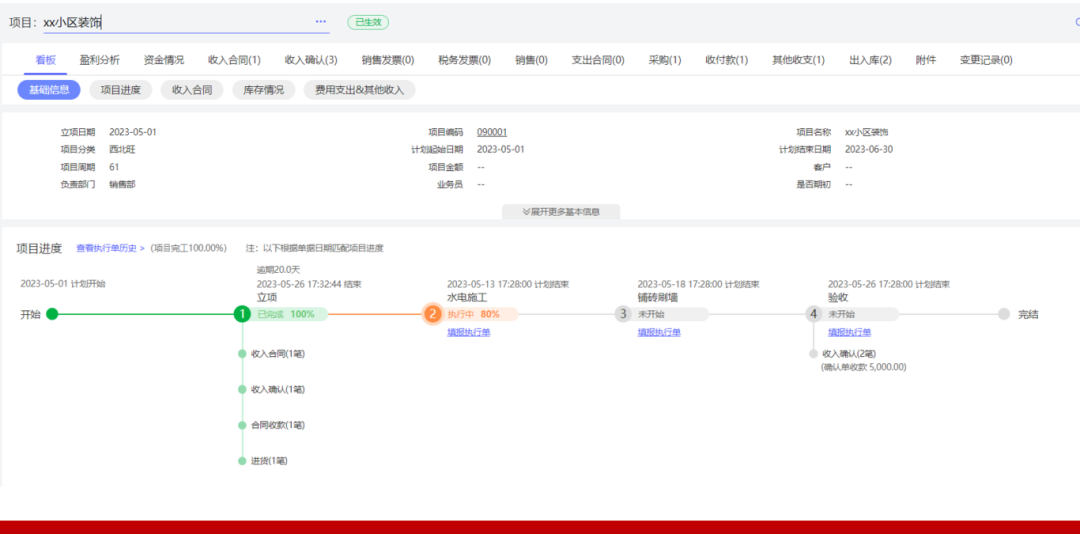The image size is (1080, 534).
Task: Open 合同收款(1笔) under 立项
Action: pos(278,425)
